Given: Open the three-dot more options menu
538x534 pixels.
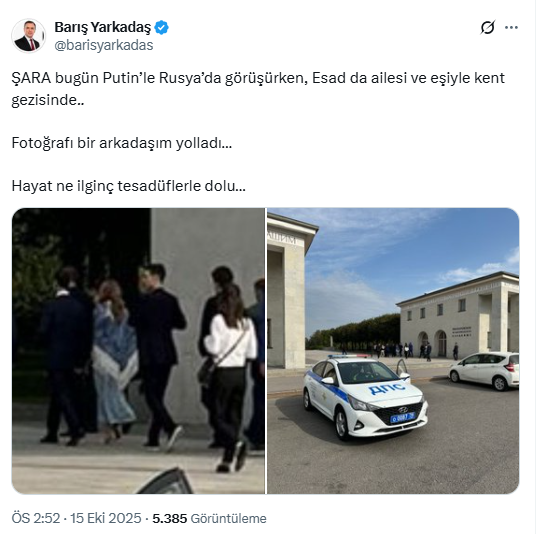Looking at the screenshot, I should tap(511, 28).
